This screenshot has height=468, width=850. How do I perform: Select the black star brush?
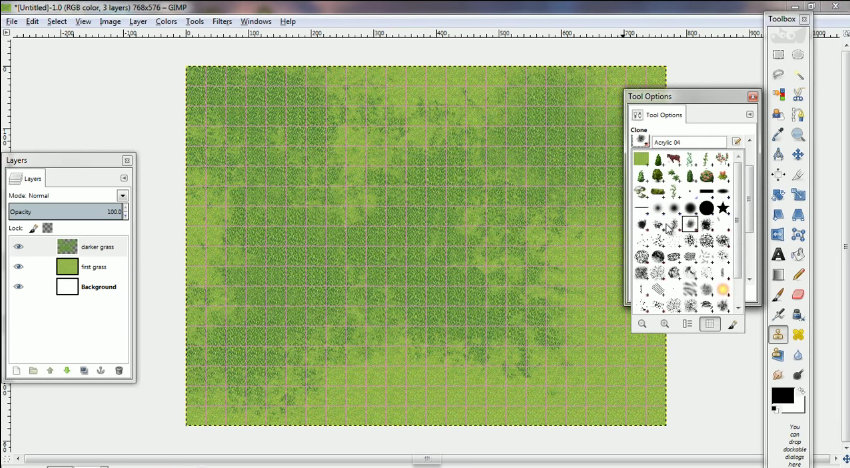pyautogui.click(x=723, y=208)
